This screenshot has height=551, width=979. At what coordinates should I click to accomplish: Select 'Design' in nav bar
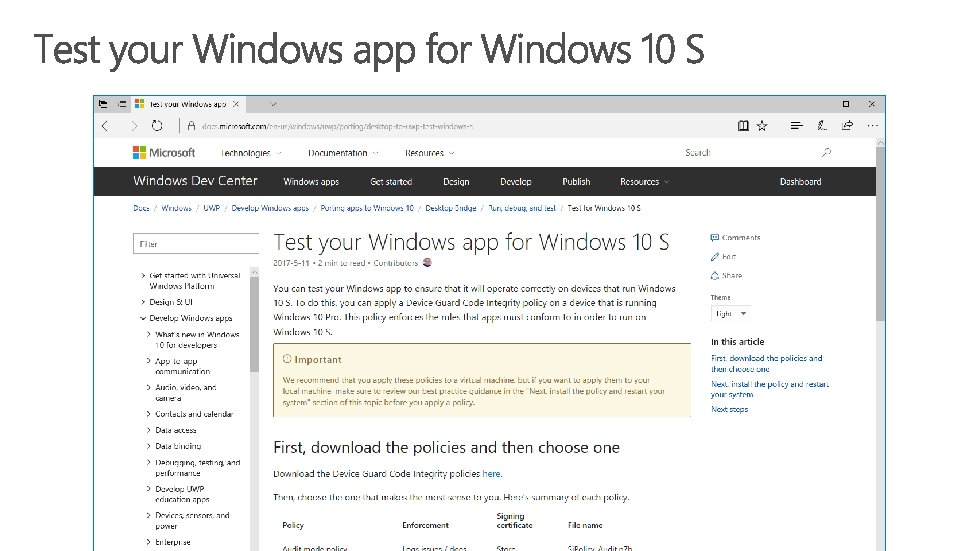click(456, 182)
